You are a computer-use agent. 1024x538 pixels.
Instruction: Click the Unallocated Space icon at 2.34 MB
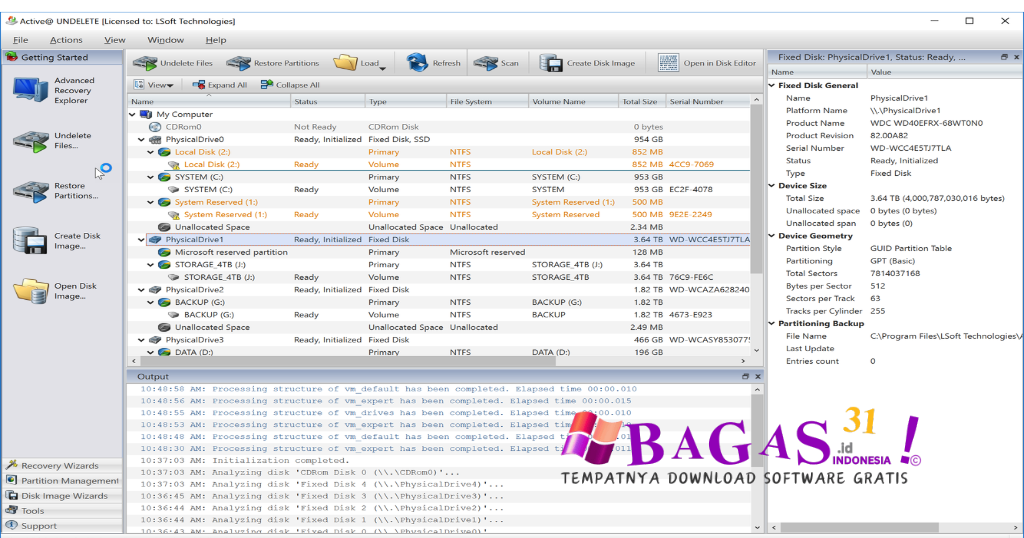coord(165,227)
